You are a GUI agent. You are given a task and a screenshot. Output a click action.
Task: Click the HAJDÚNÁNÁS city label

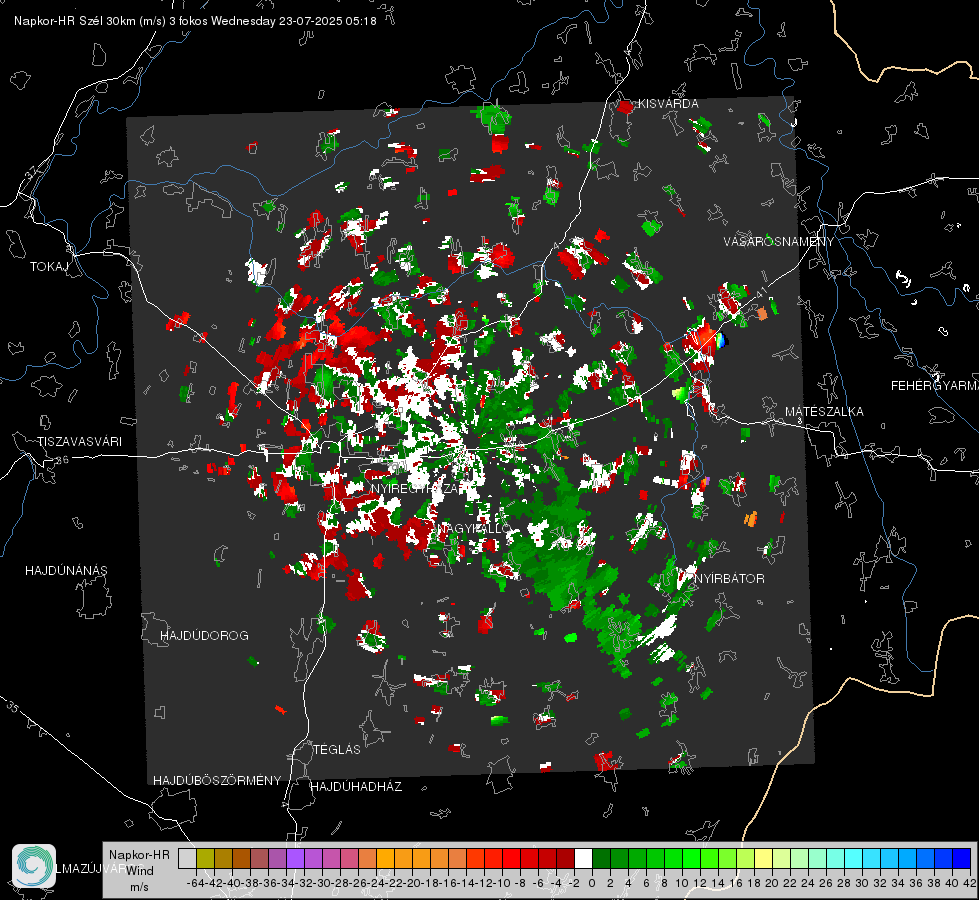coord(66,571)
